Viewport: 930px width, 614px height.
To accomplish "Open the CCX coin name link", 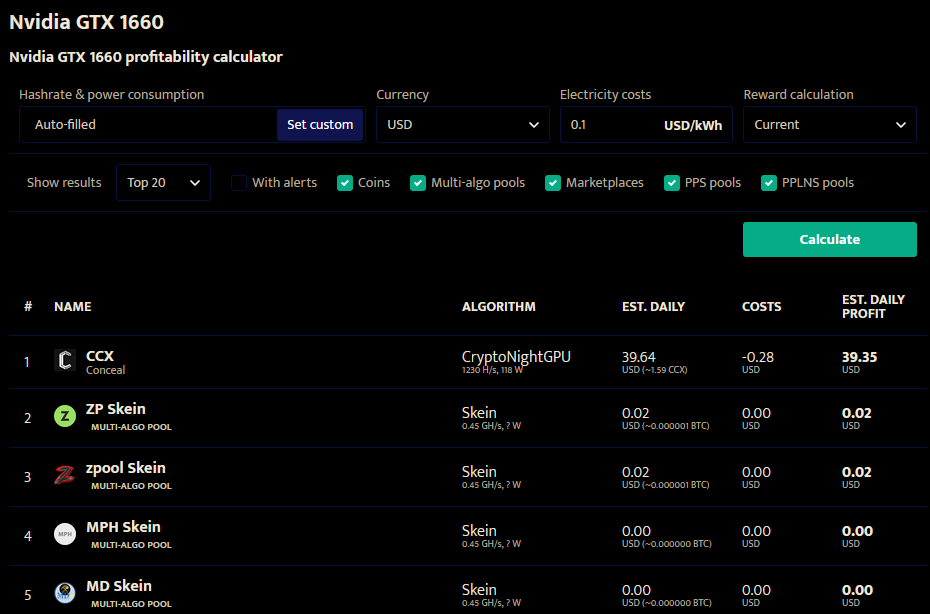I will point(100,356).
